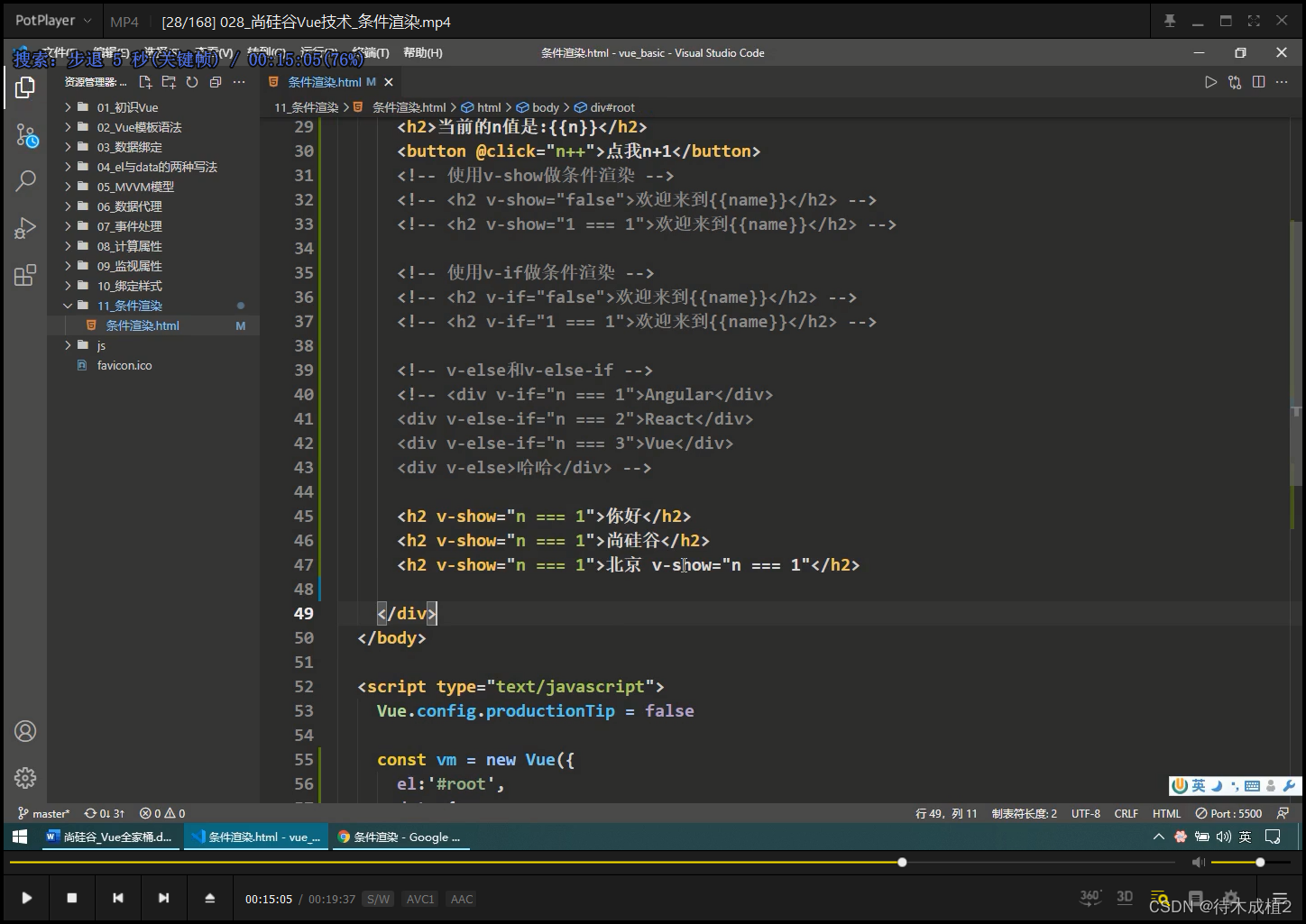Open the PotPlayer main menu dropdown
1306x924 pixels.
coord(53,21)
